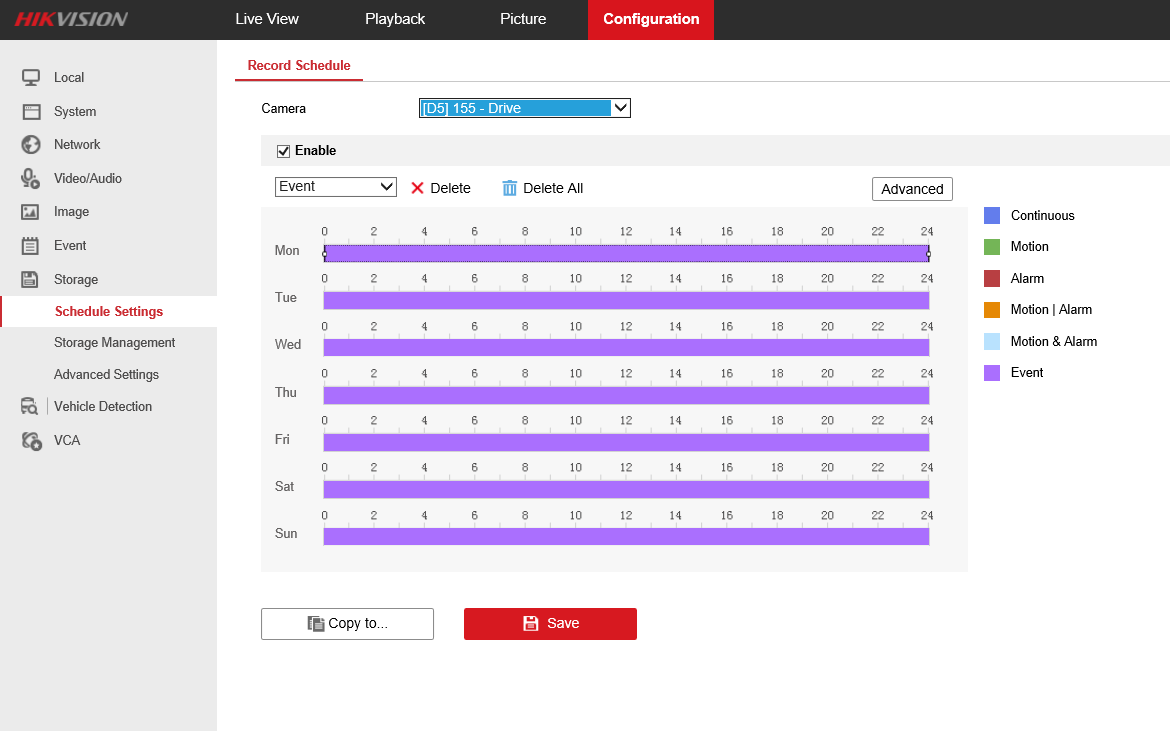The height and width of the screenshot is (731, 1170).
Task: Open Storage Management settings page
Action: click(x=114, y=342)
